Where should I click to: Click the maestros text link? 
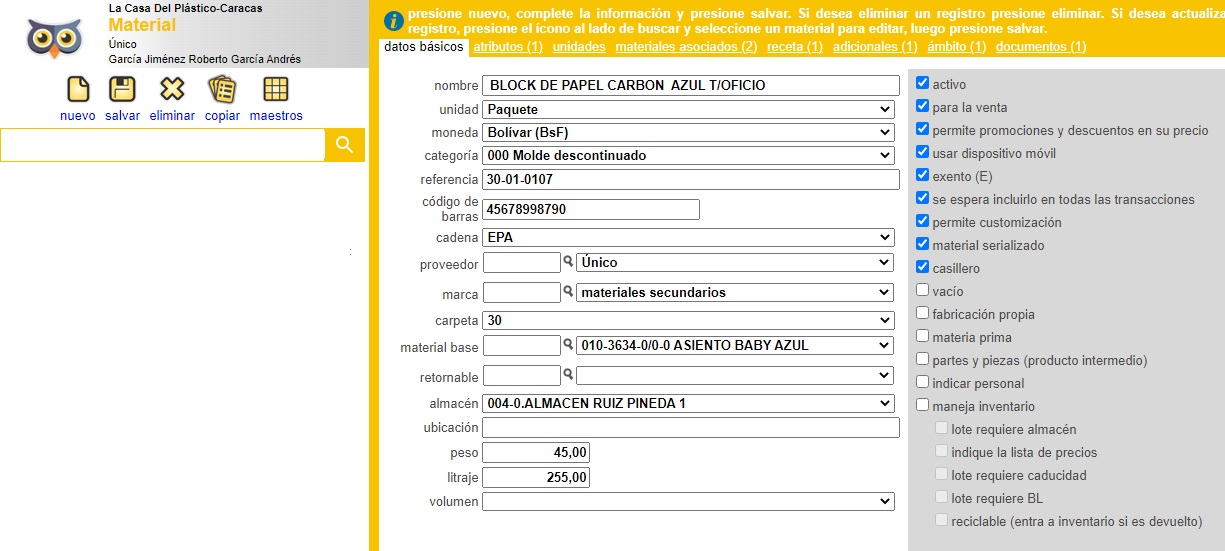click(276, 116)
